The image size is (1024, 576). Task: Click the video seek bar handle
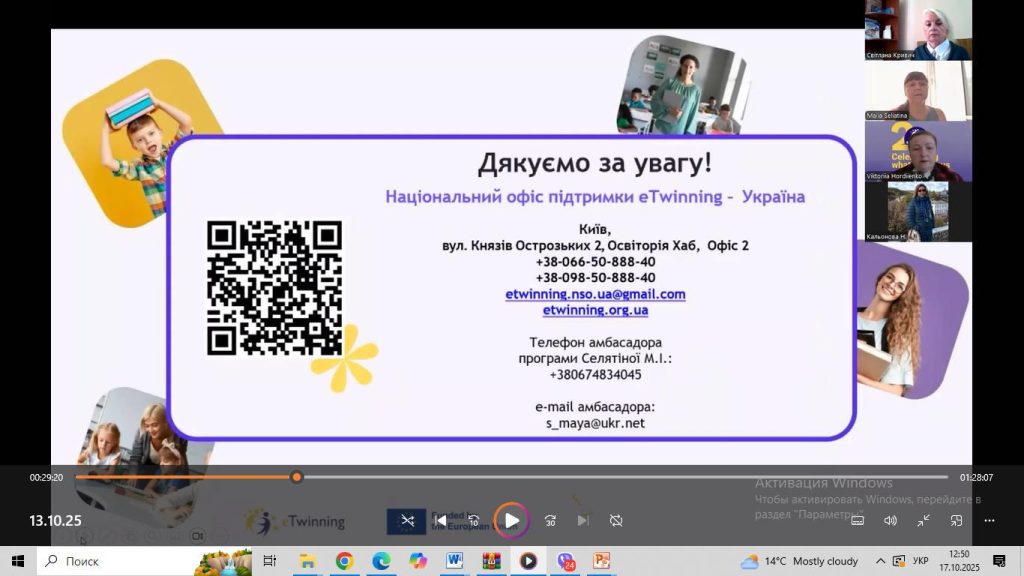(296, 477)
